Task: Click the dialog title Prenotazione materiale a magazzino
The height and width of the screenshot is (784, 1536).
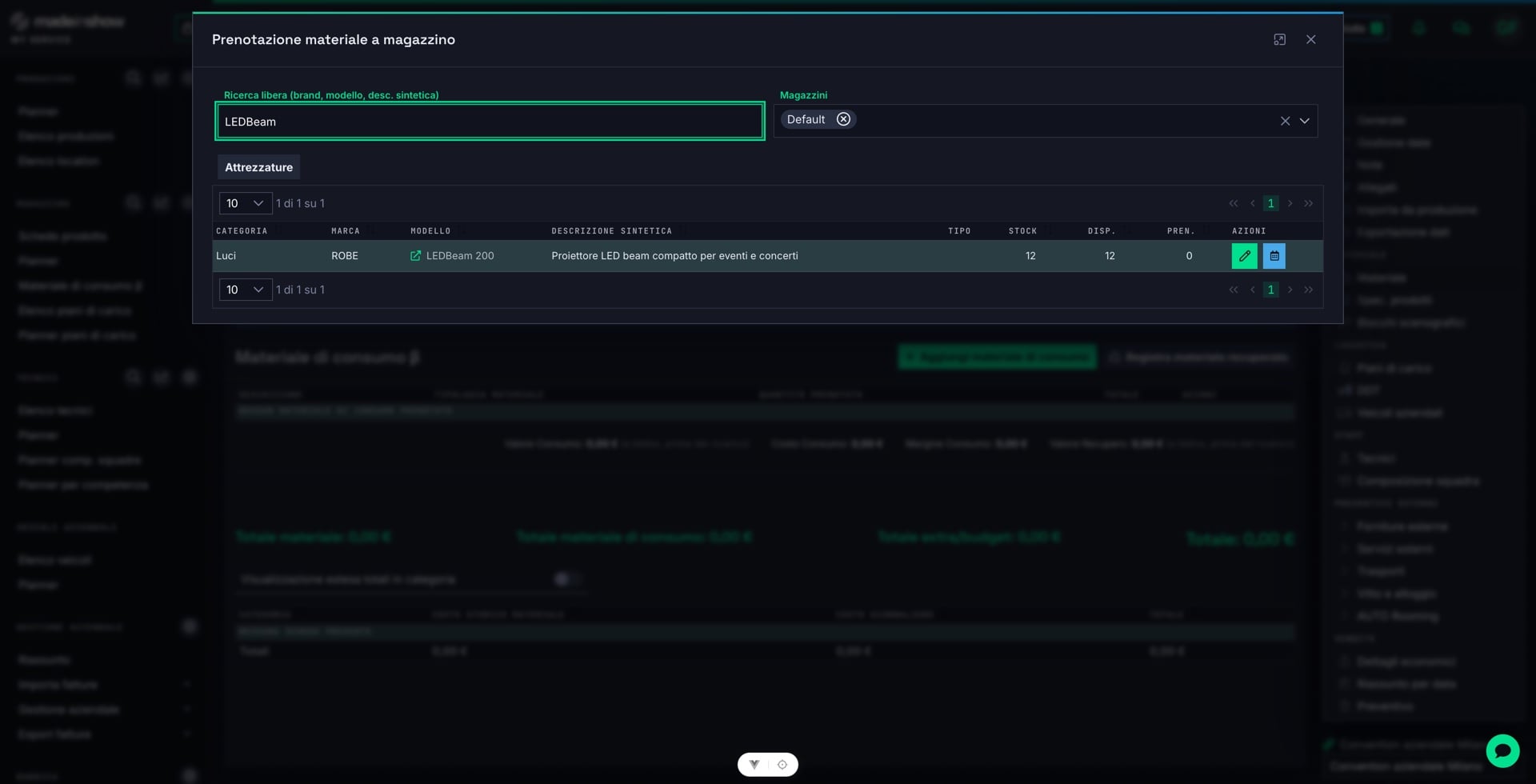Action: click(334, 39)
